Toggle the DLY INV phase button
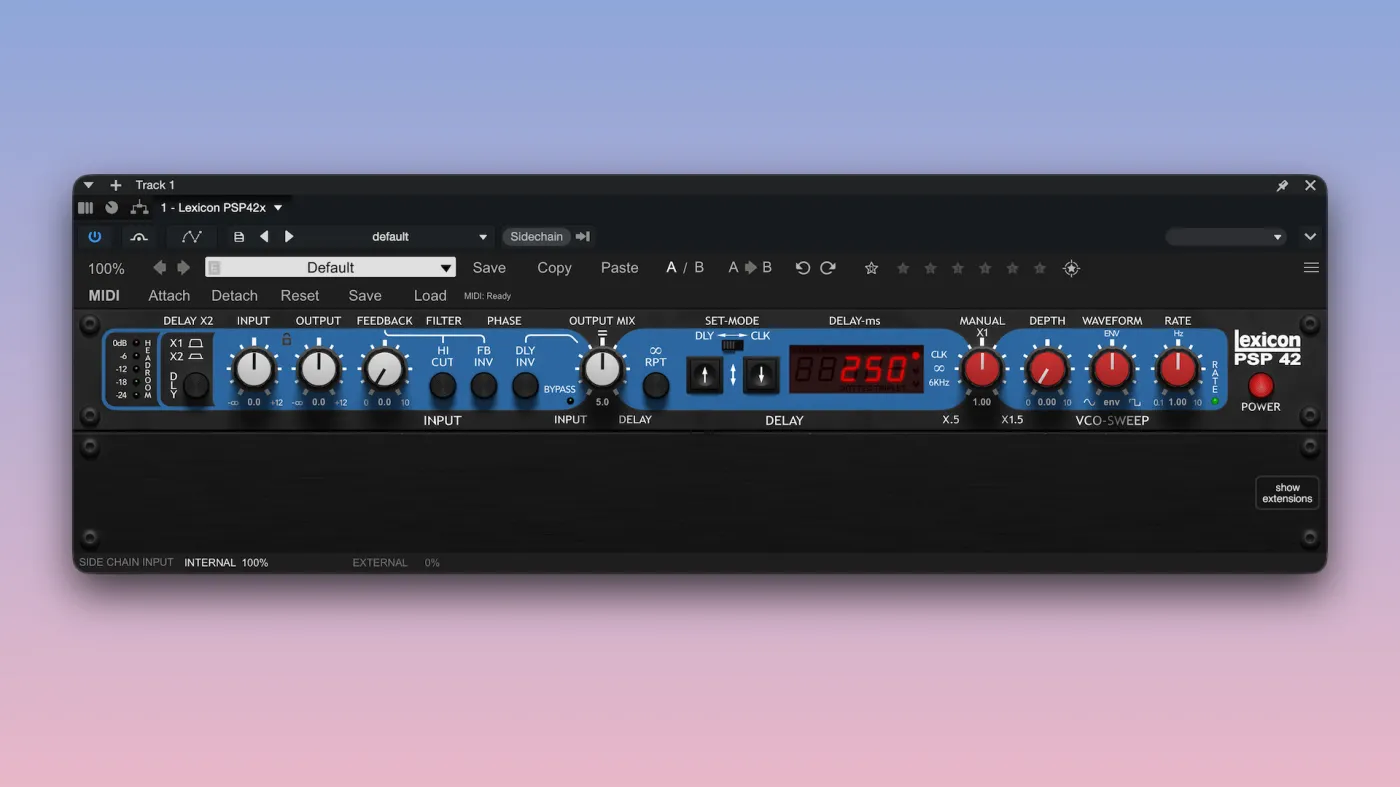Image resolution: width=1400 pixels, height=787 pixels. [x=525, y=385]
